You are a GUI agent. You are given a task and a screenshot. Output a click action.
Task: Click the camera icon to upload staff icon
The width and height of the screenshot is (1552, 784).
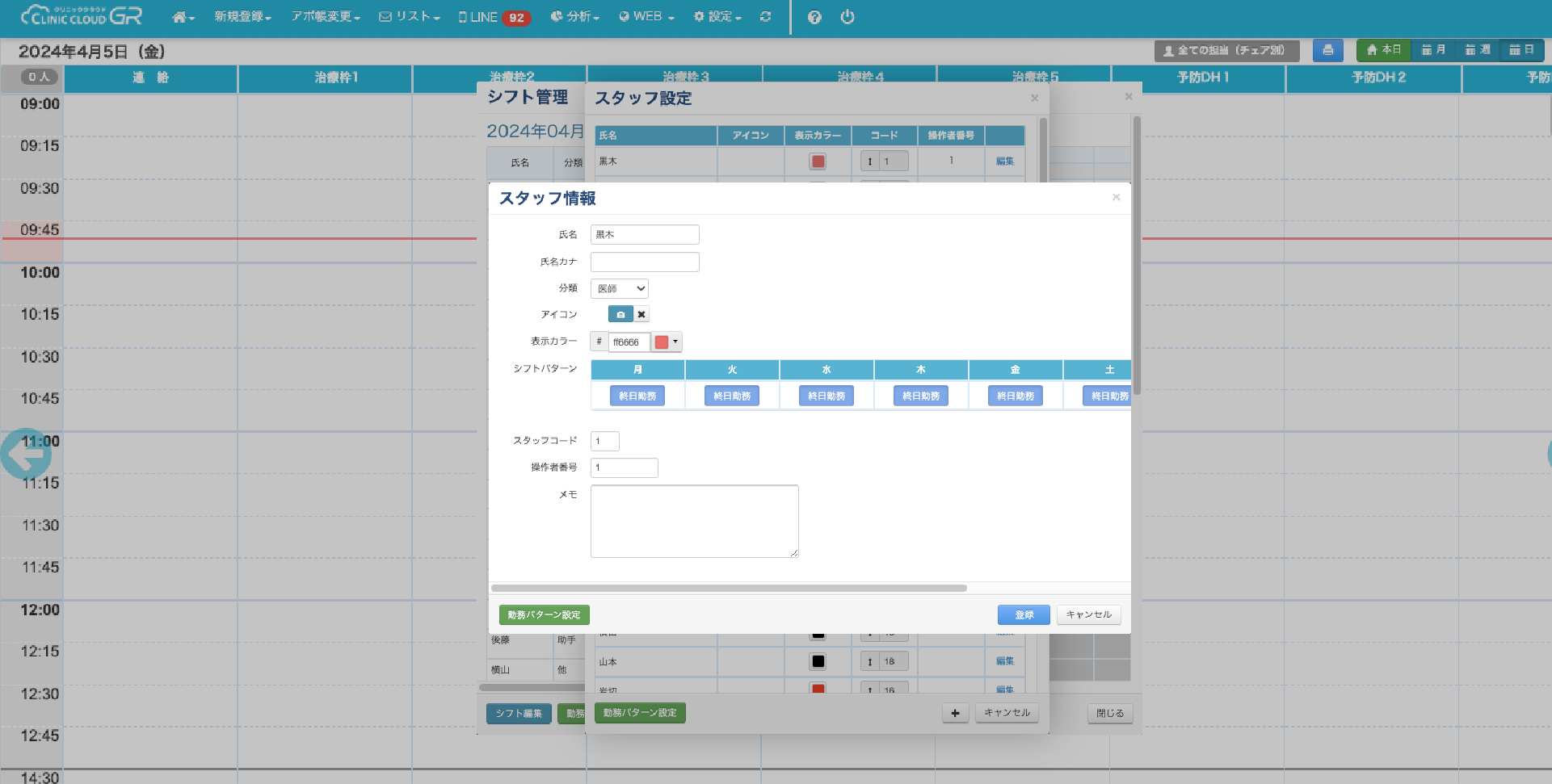point(620,315)
